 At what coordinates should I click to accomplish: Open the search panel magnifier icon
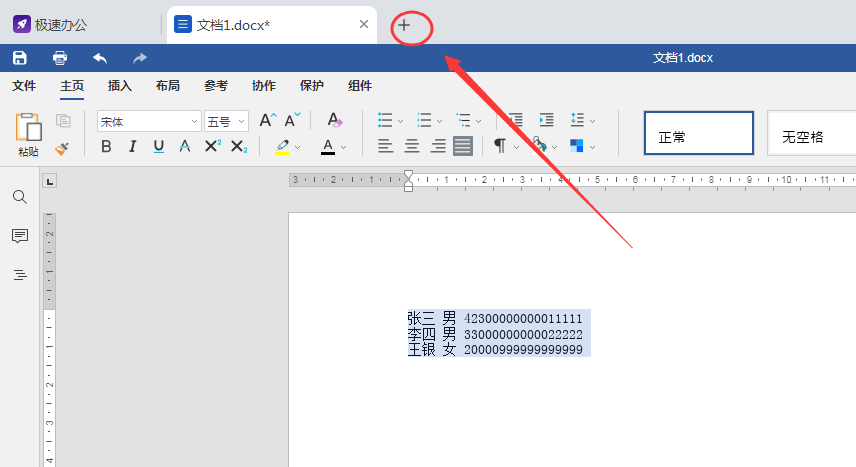tap(20, 197)
